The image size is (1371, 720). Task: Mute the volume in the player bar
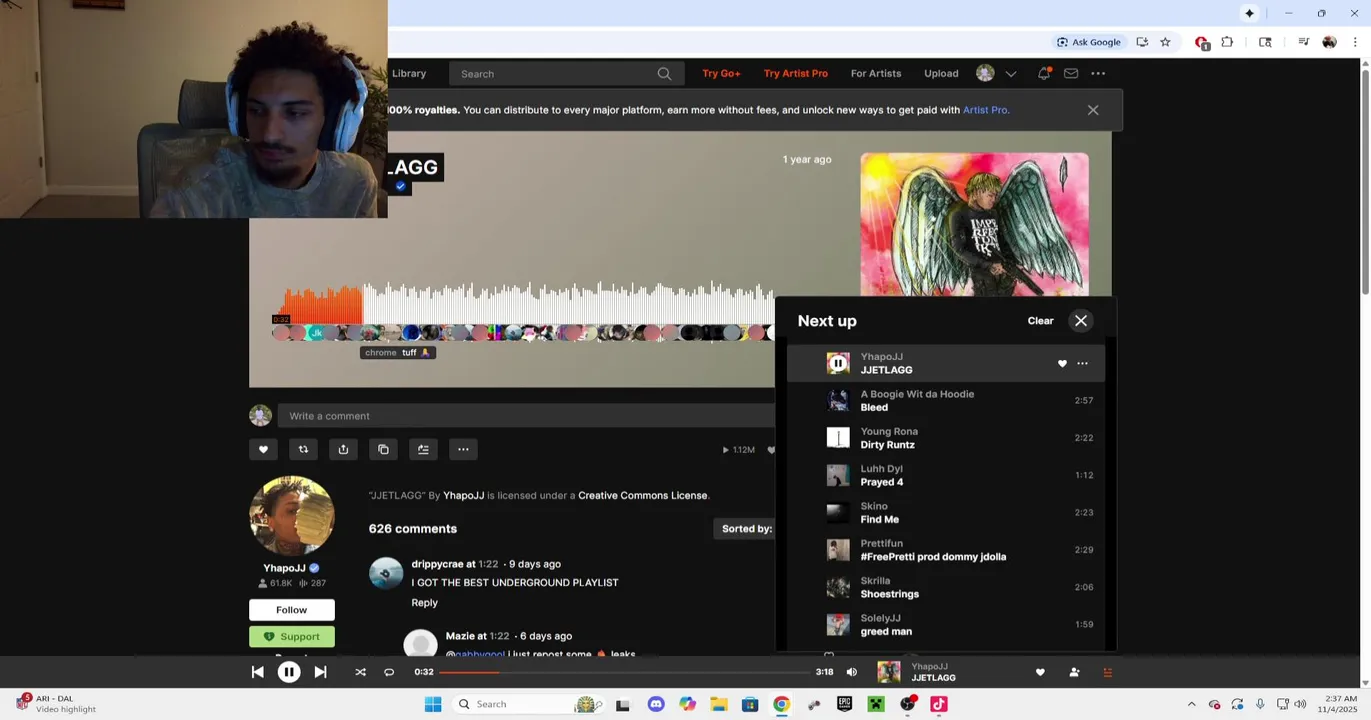(851, 672)
